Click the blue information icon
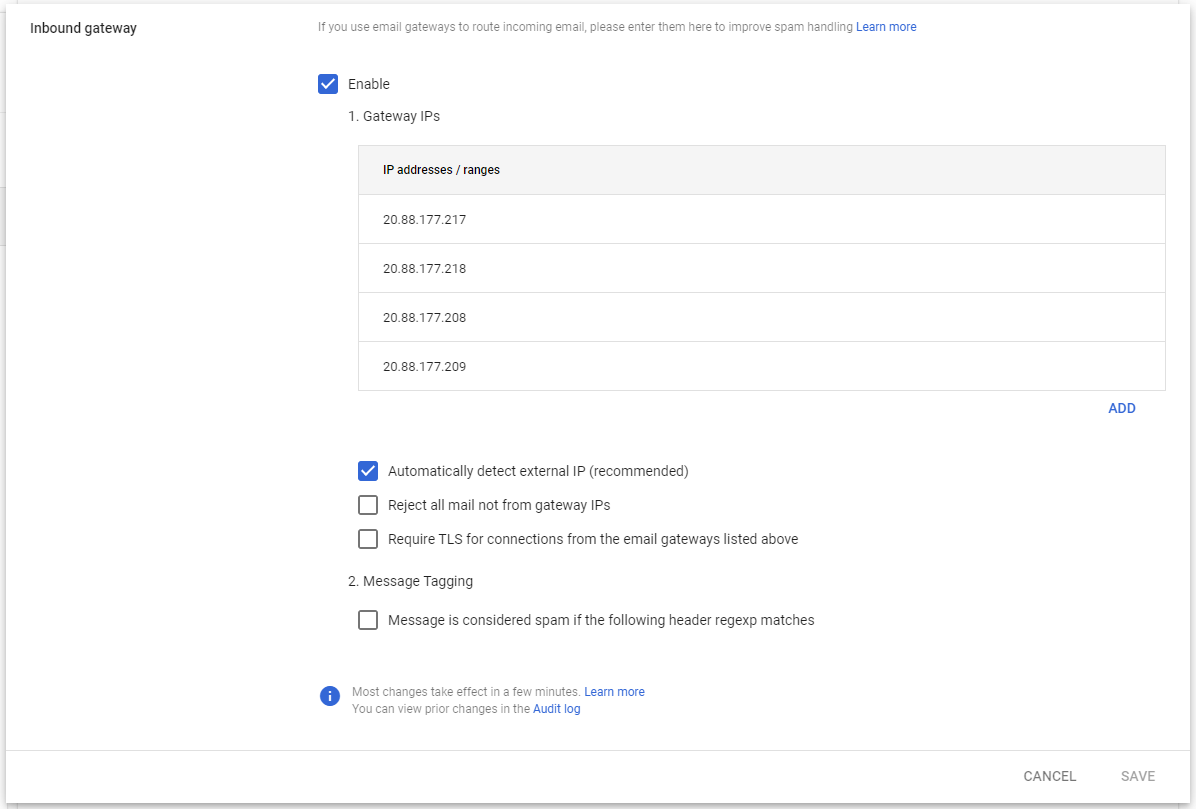 330,696
